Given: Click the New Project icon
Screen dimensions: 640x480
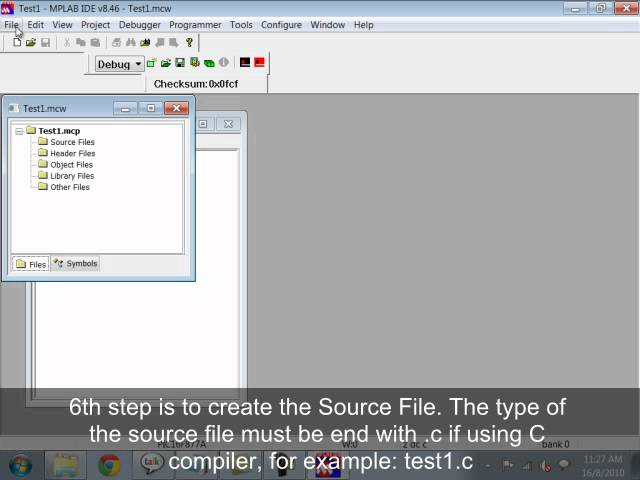Looking at the screenshot, I should [x=151, y=63].
